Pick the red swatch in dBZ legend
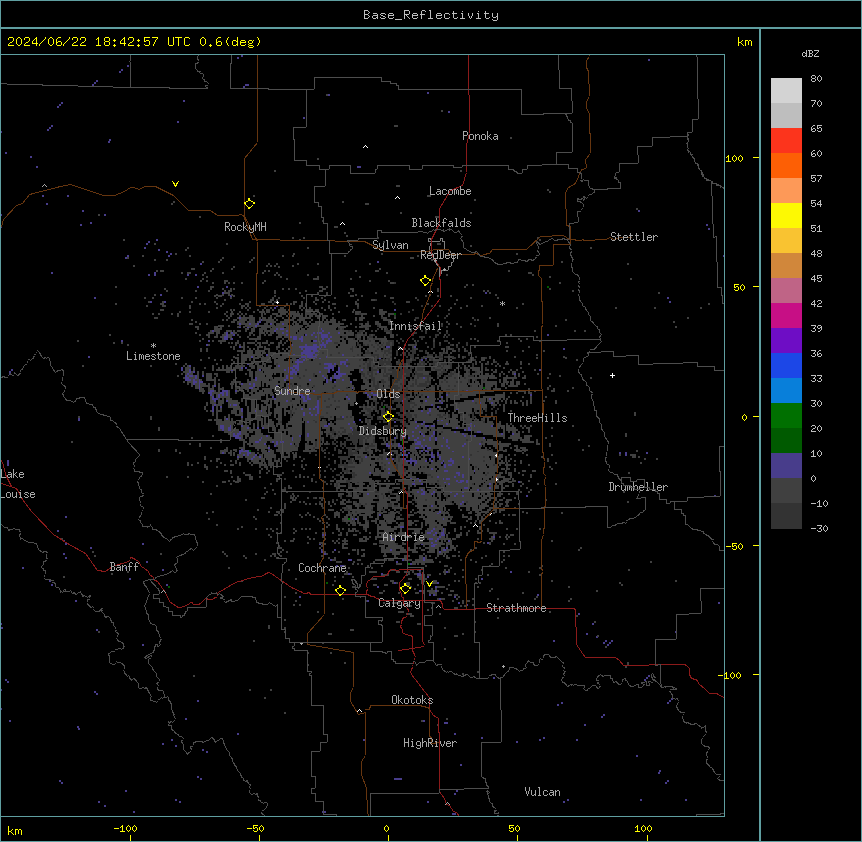The image size is (862, 842). click(x=786, y=140)
